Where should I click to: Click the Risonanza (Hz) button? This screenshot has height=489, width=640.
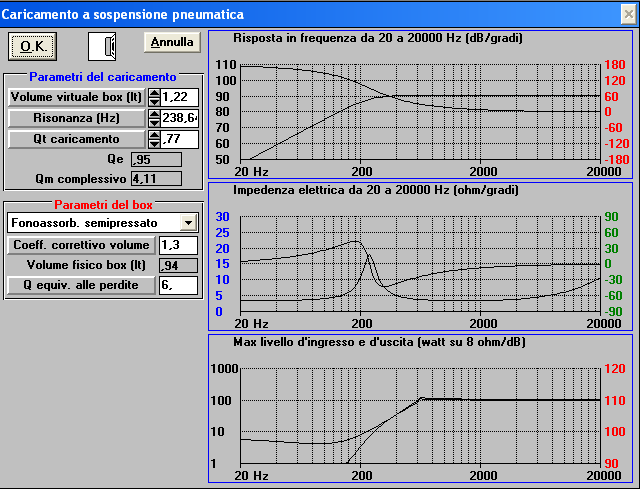point(76,118)
